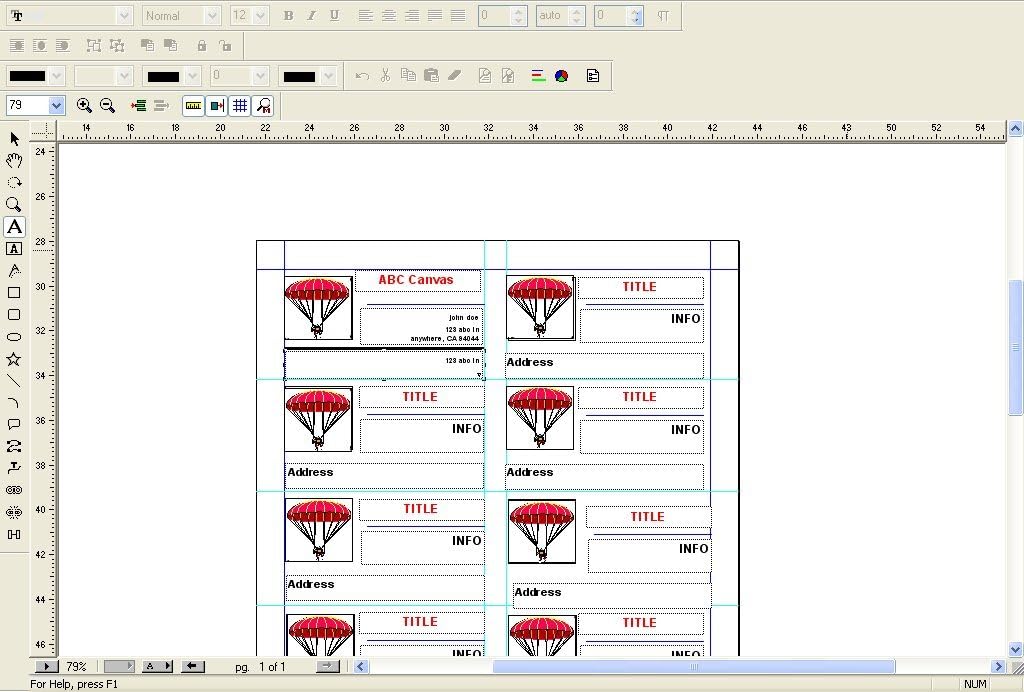1024x692 pixels.
Task: Select the framed text box tool
Action: [x=14, y=249]
